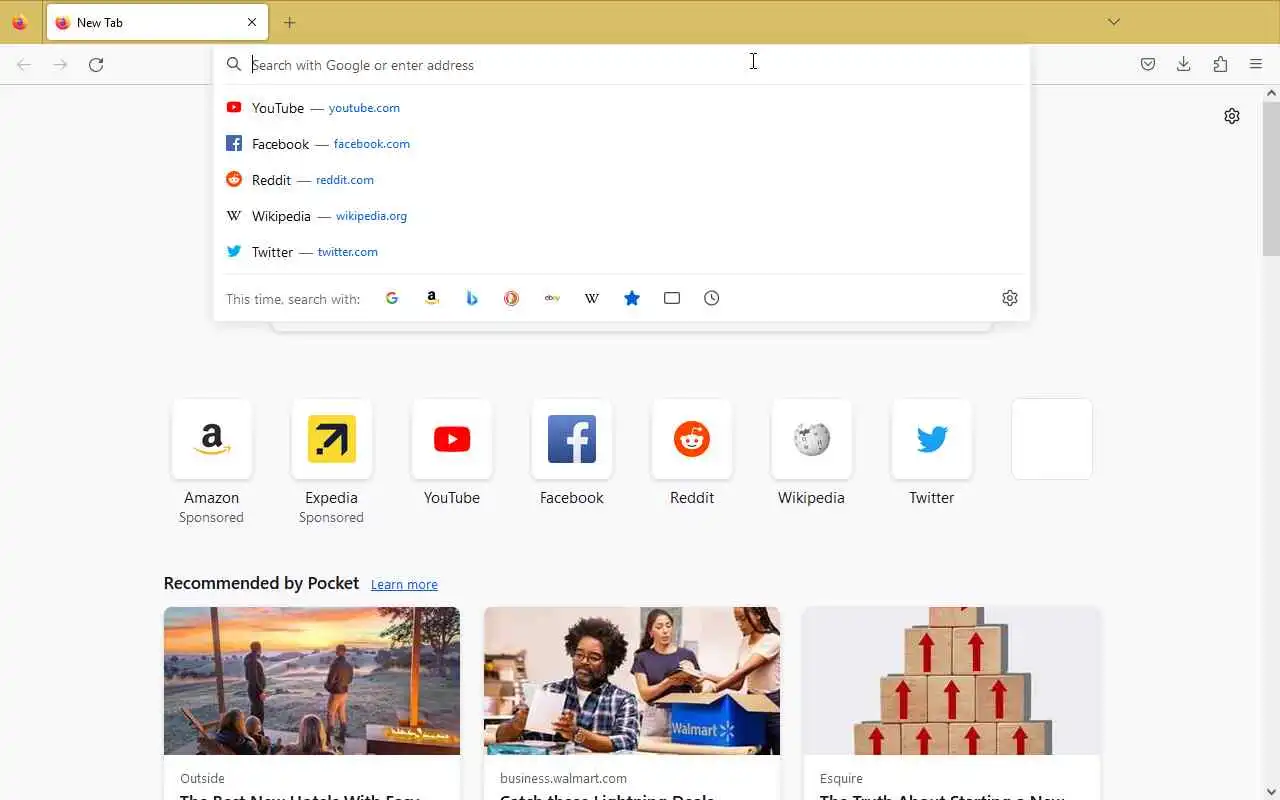Search in open Tabs icon

pos(672,298)
